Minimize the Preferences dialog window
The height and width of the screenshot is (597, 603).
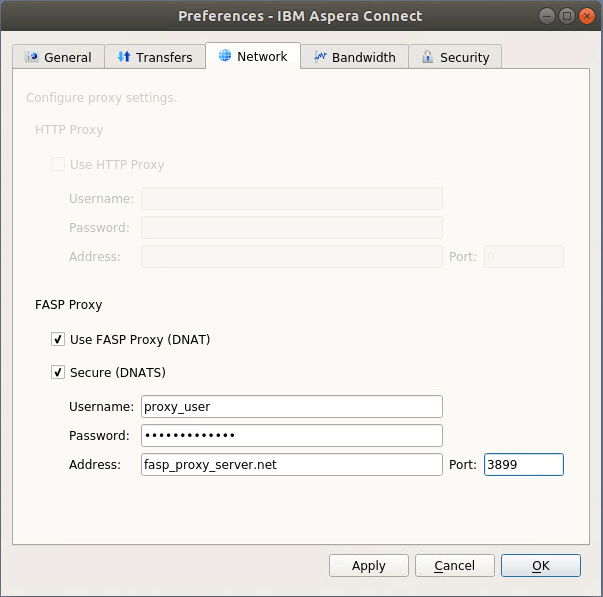[547, 16]
